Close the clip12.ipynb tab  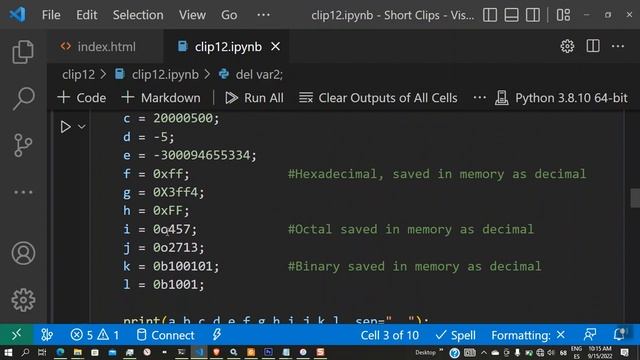click(x=276, y=47)
